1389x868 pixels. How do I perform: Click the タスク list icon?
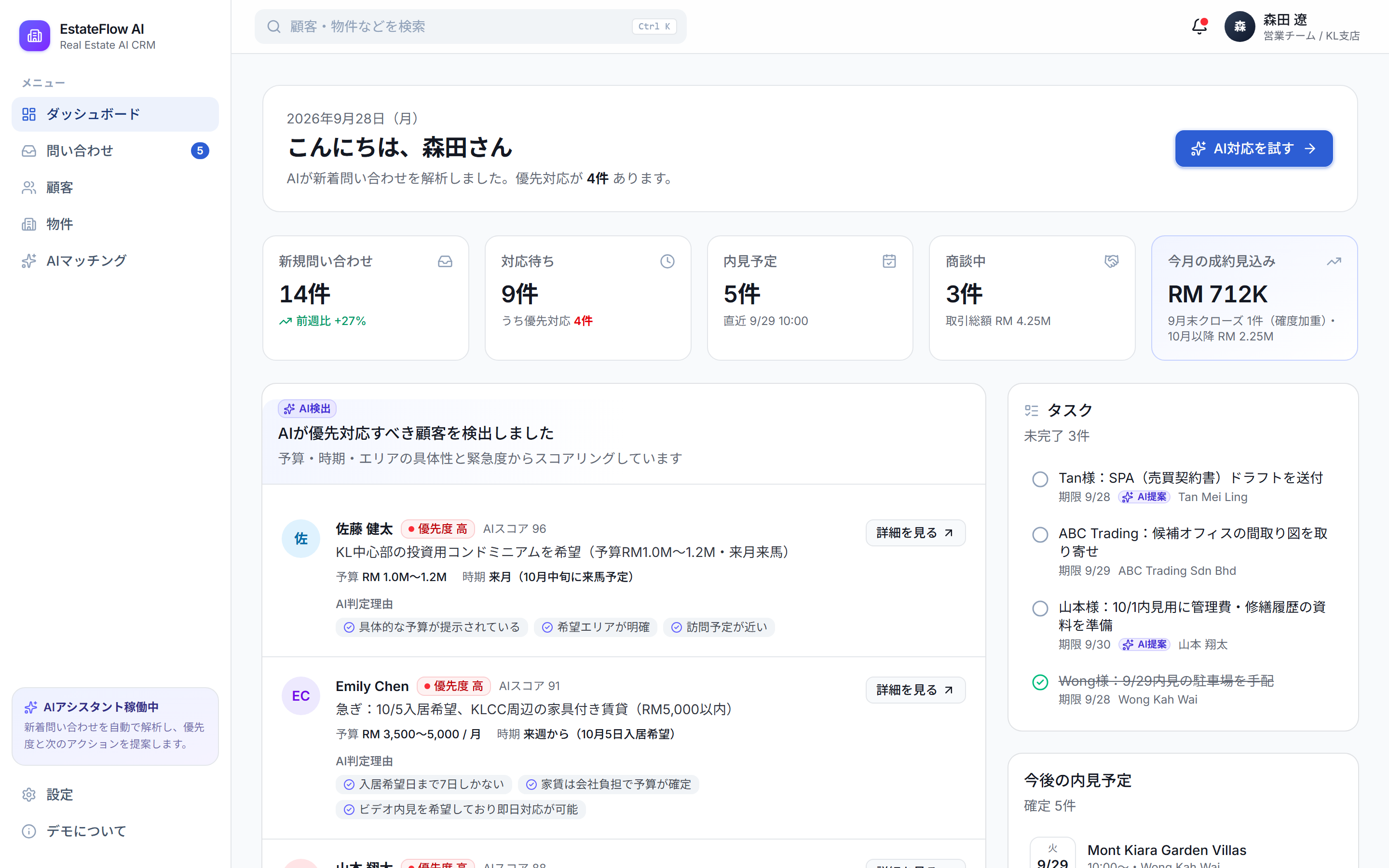tap(1032, 410)
